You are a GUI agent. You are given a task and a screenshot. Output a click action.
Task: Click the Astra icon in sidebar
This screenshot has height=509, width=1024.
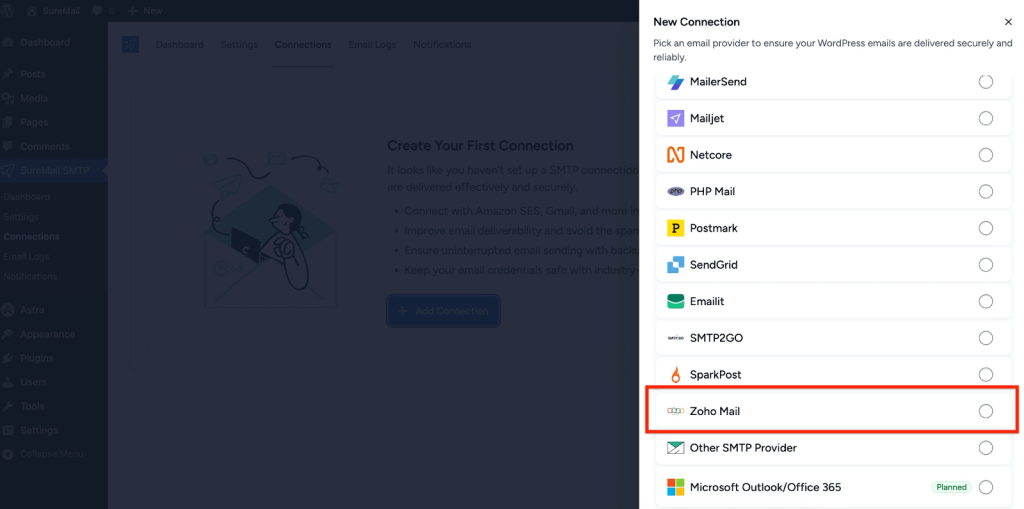(x=8, y=310)
